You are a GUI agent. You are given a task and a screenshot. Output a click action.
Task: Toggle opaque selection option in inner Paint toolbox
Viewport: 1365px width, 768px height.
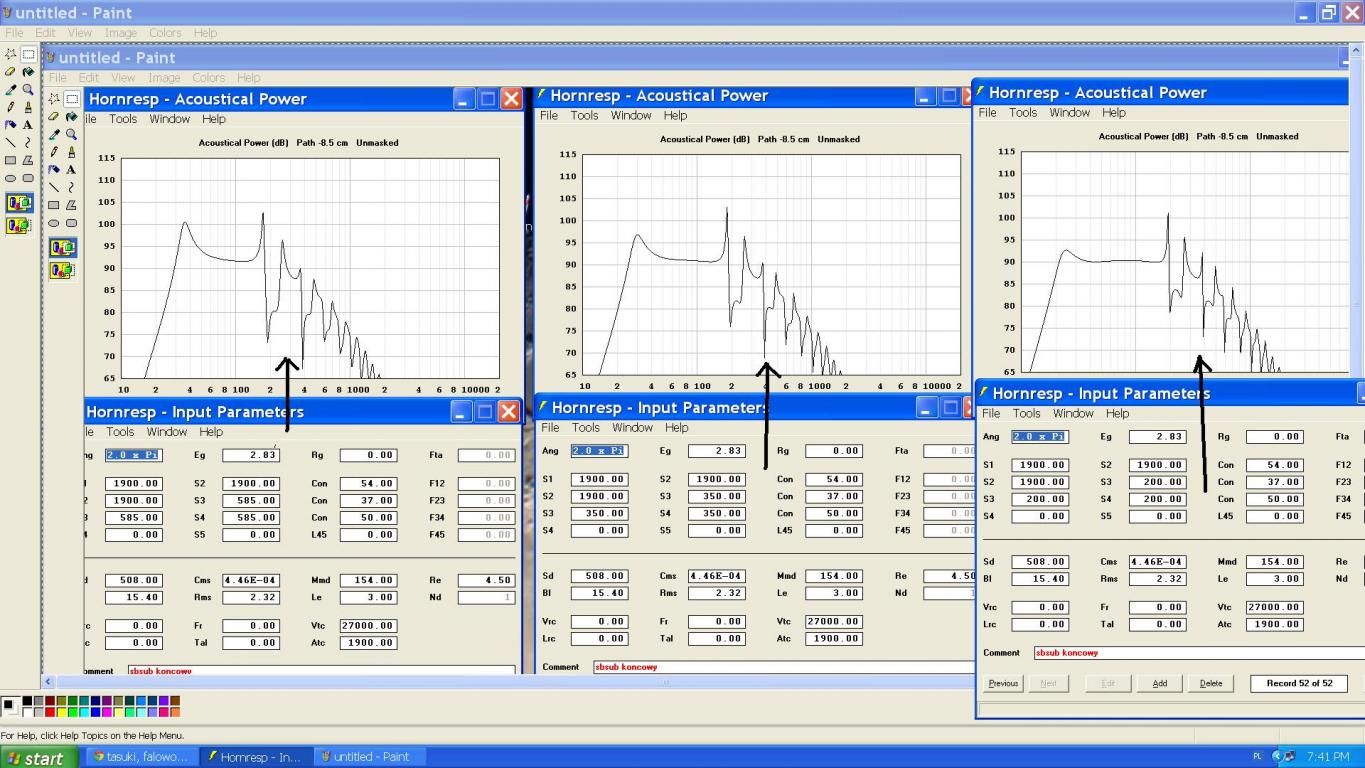[63, 248]
